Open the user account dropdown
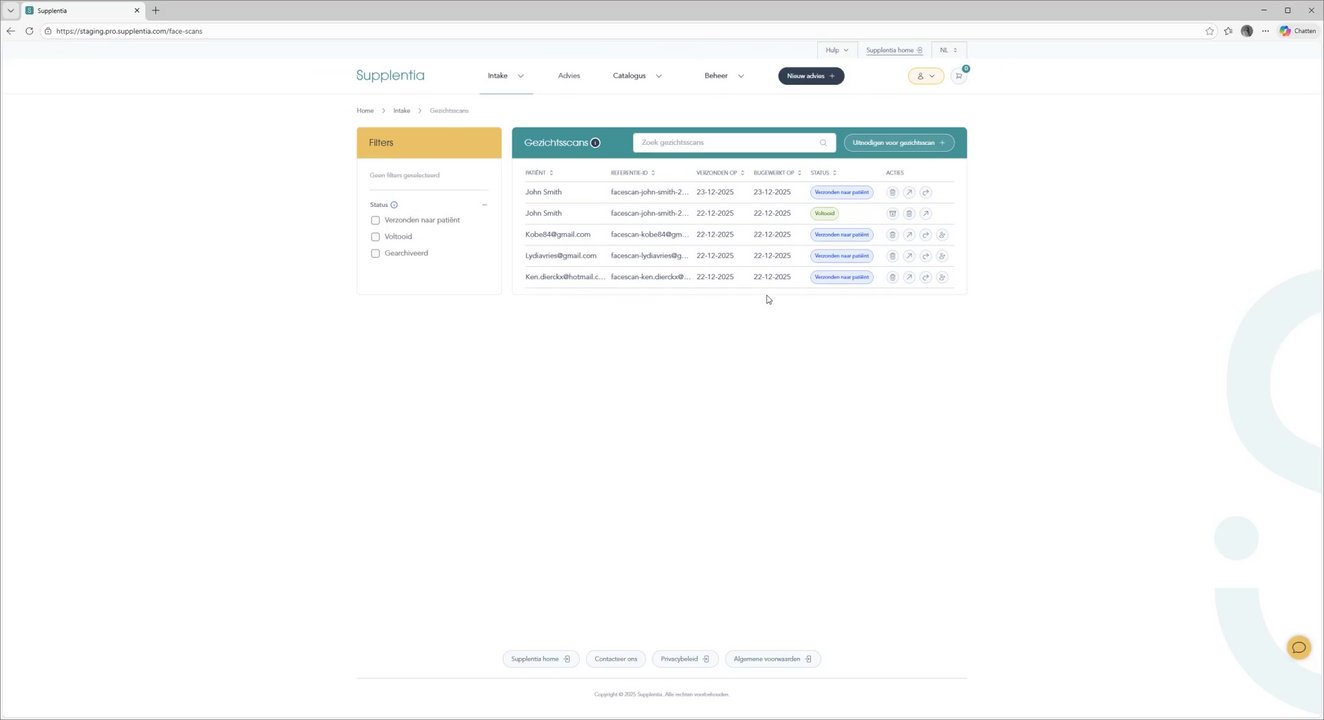 (x=926, y=76)
